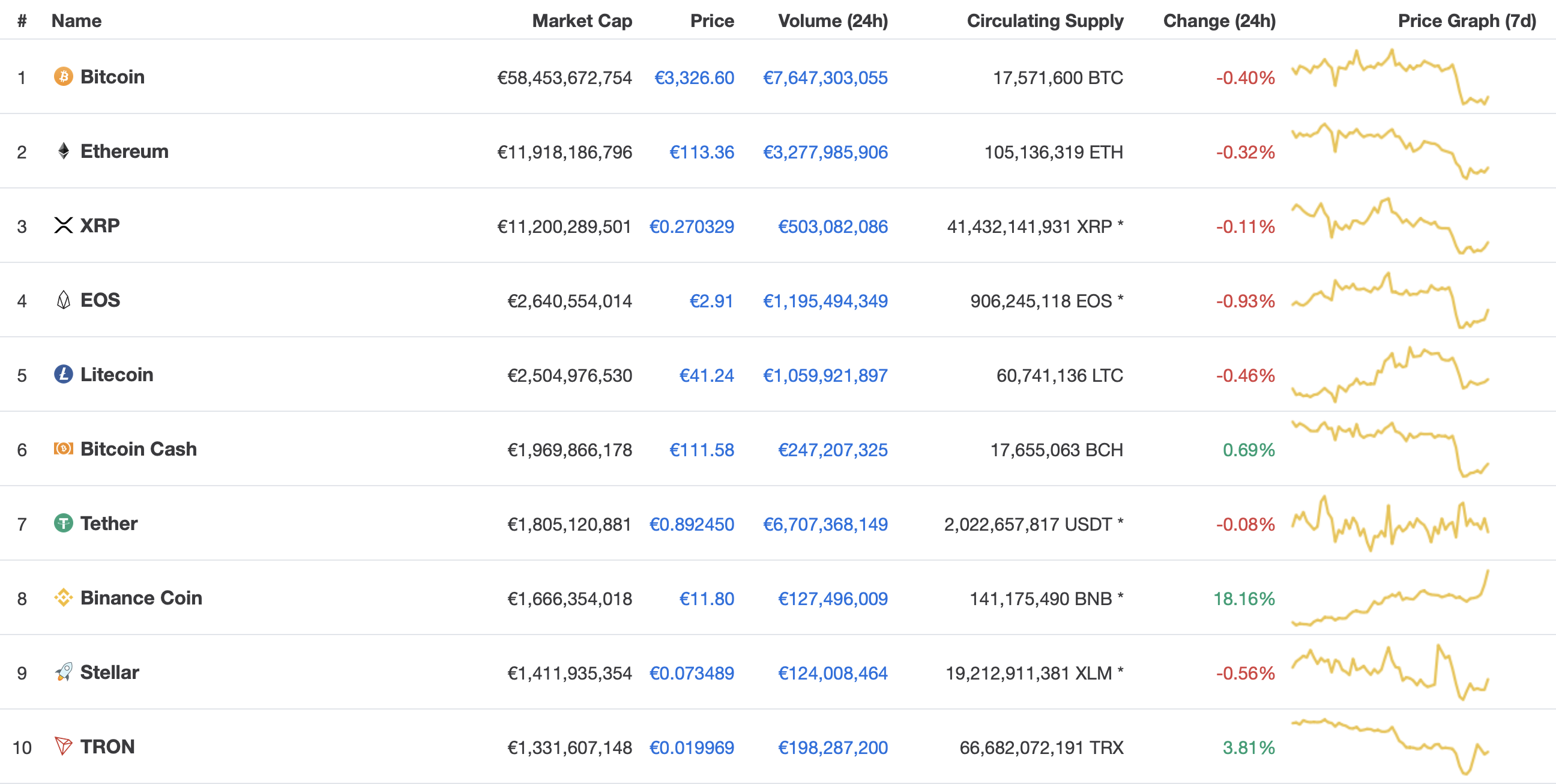Open Tether volume €6,707,368,149
Image resolution: width=1556 pixels, height=784 pixels.
click(825, 524)
